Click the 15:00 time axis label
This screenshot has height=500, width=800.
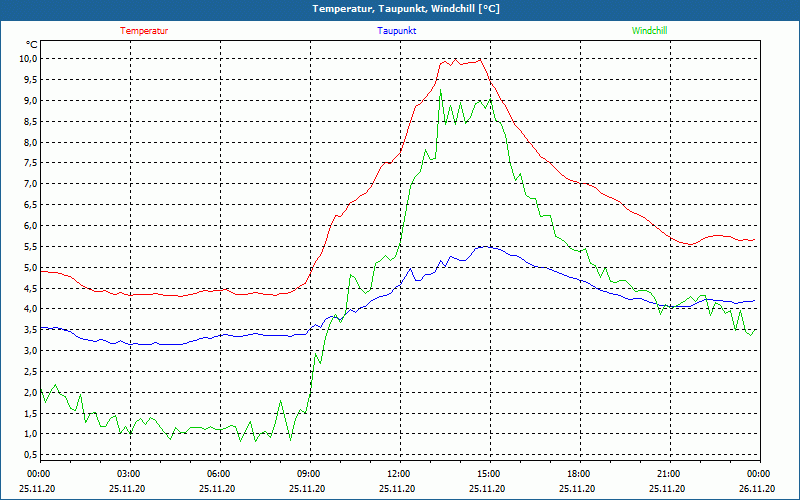490,474
